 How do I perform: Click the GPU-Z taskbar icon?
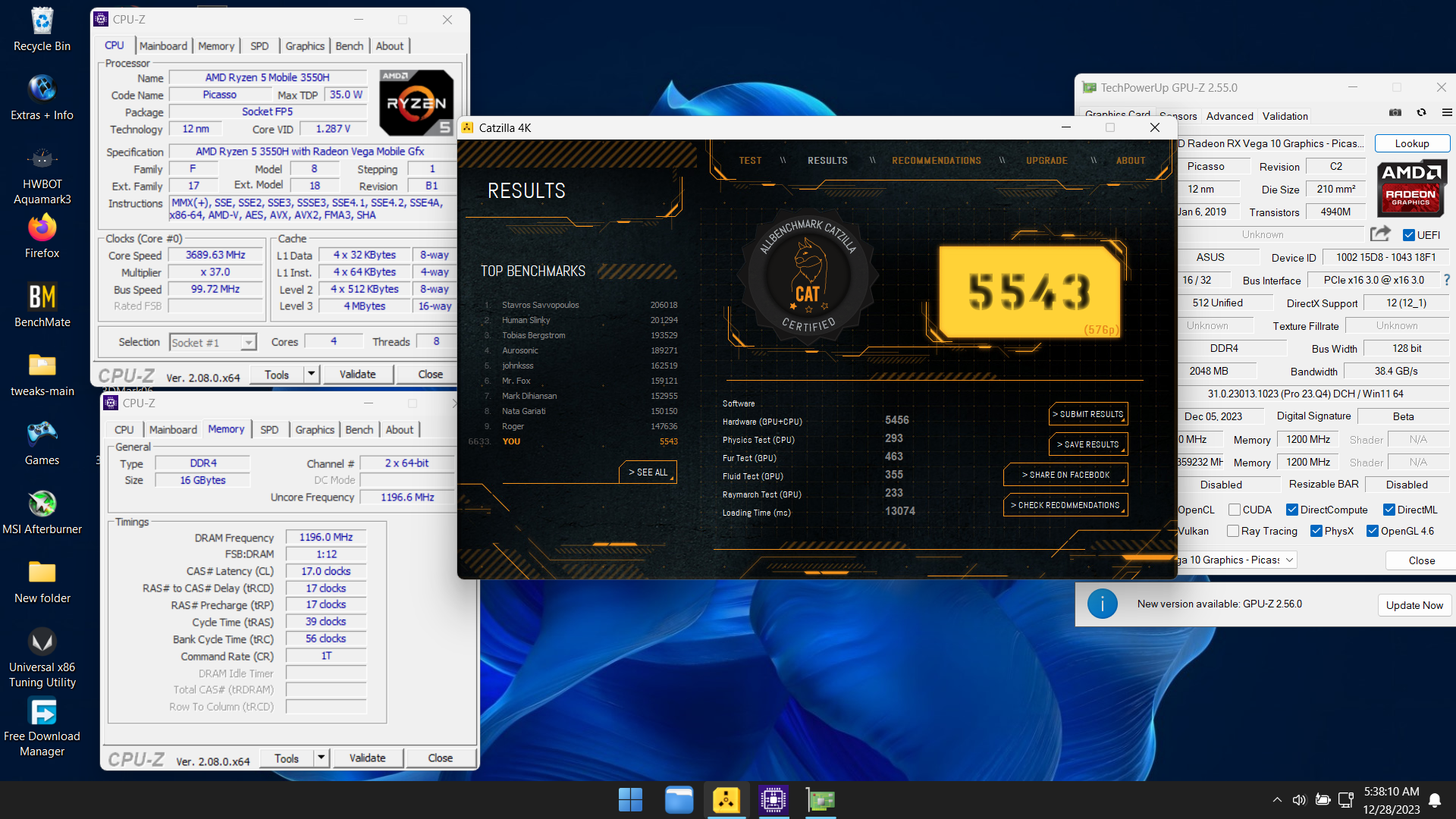(821, 799)
